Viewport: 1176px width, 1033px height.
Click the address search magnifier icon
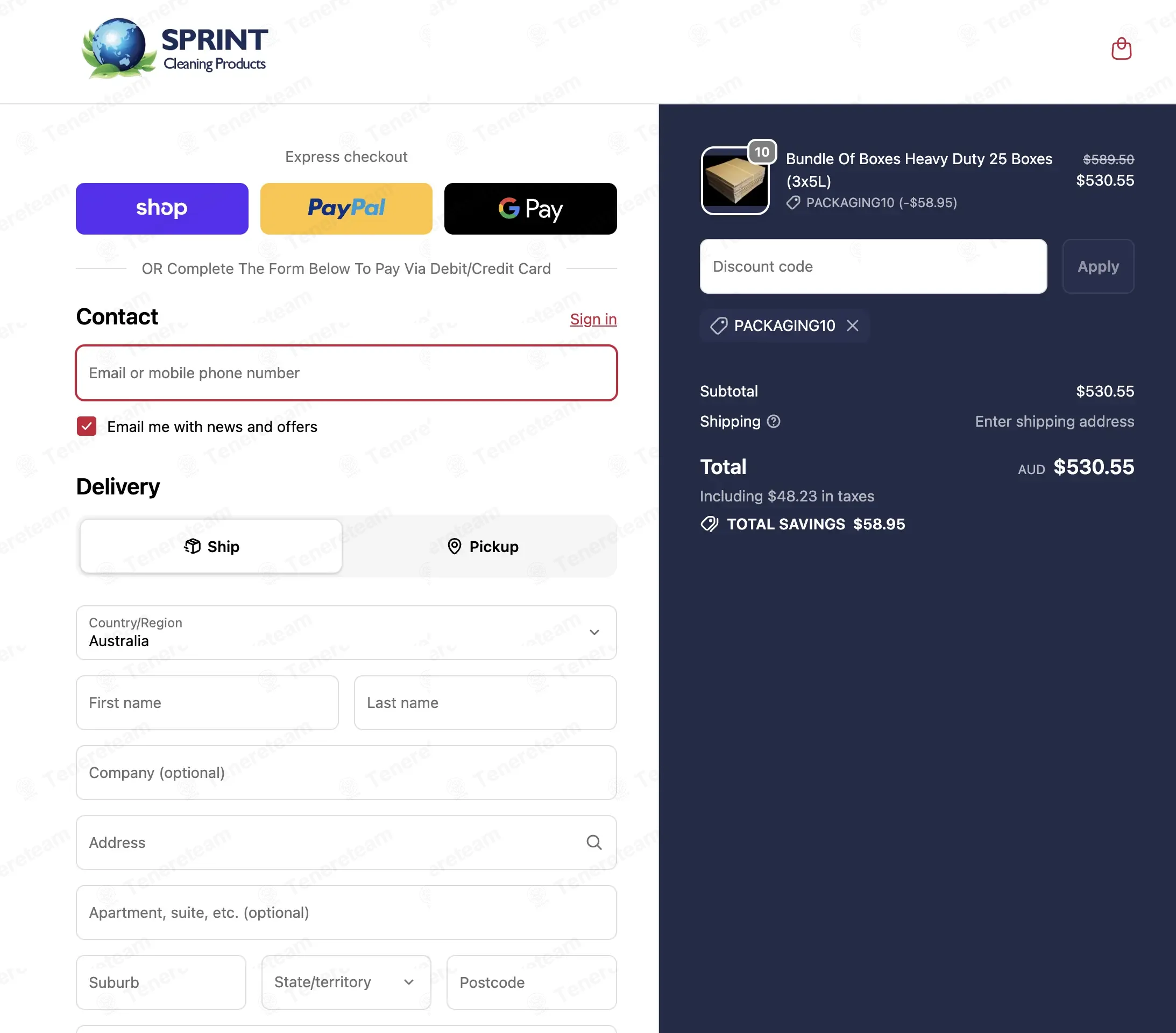click(594, 843)
